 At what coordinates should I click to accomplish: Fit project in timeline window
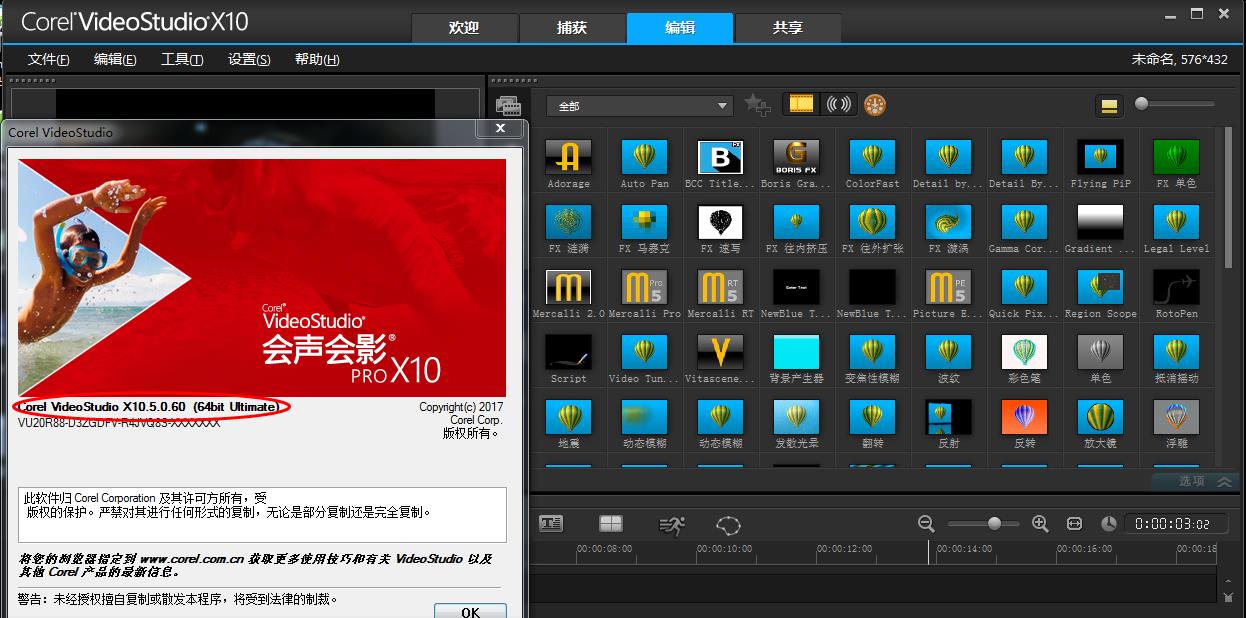[1074, 523]
